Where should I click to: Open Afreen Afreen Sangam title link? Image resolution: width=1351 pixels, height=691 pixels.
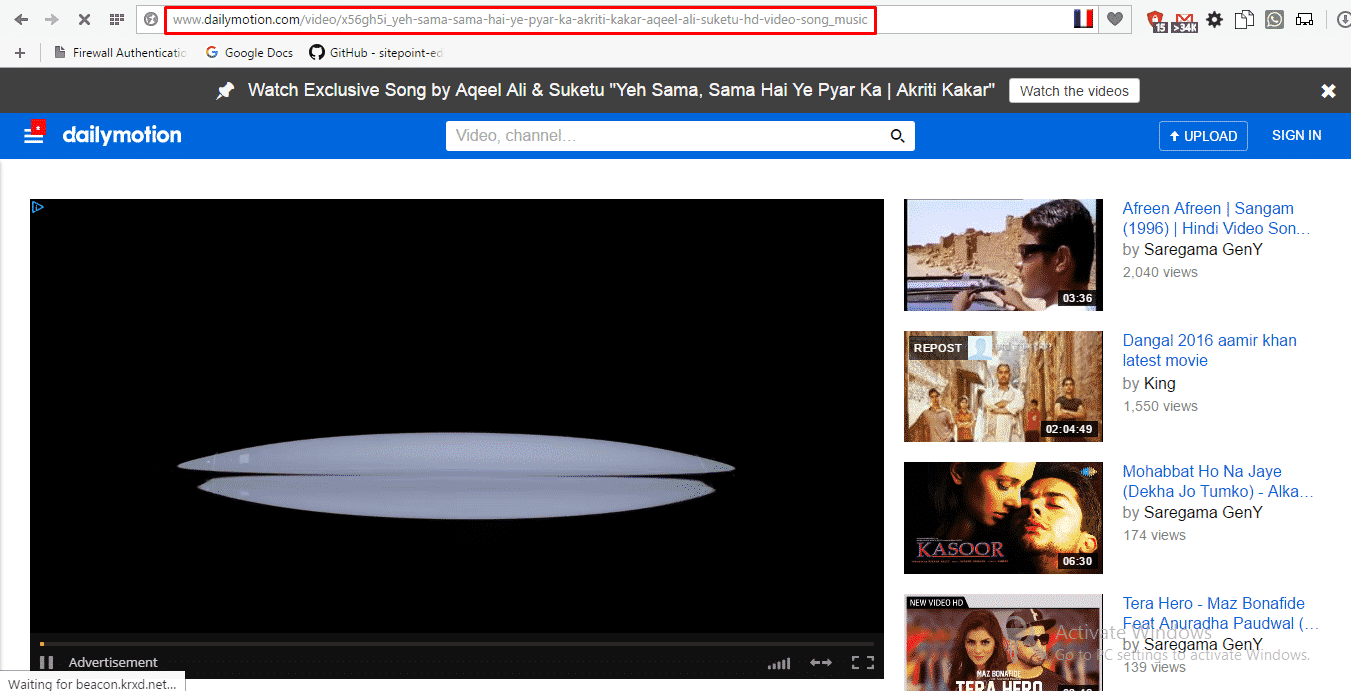click(x=1216, y=218)
